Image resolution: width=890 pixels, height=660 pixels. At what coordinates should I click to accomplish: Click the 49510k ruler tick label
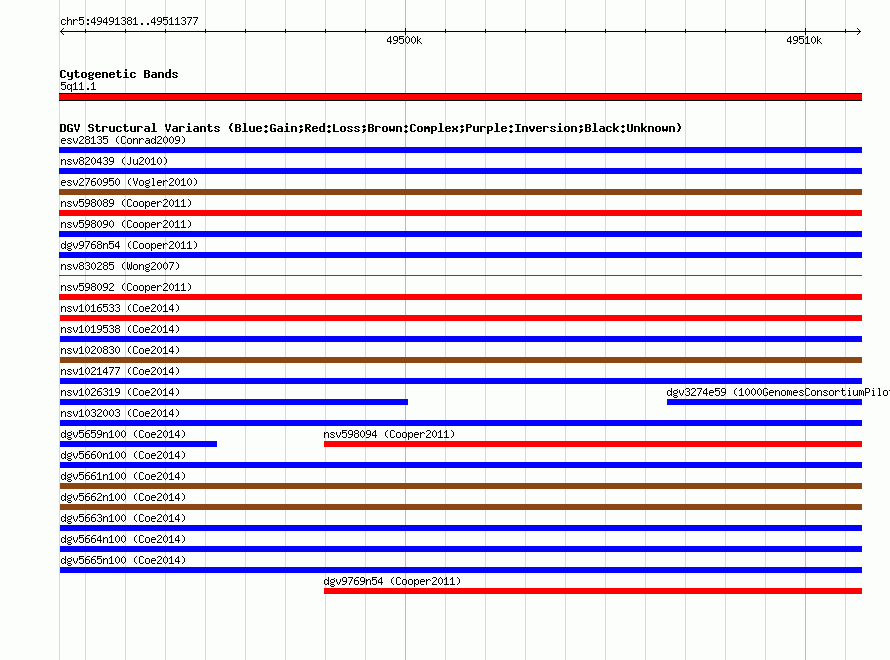tap(804, 40)
